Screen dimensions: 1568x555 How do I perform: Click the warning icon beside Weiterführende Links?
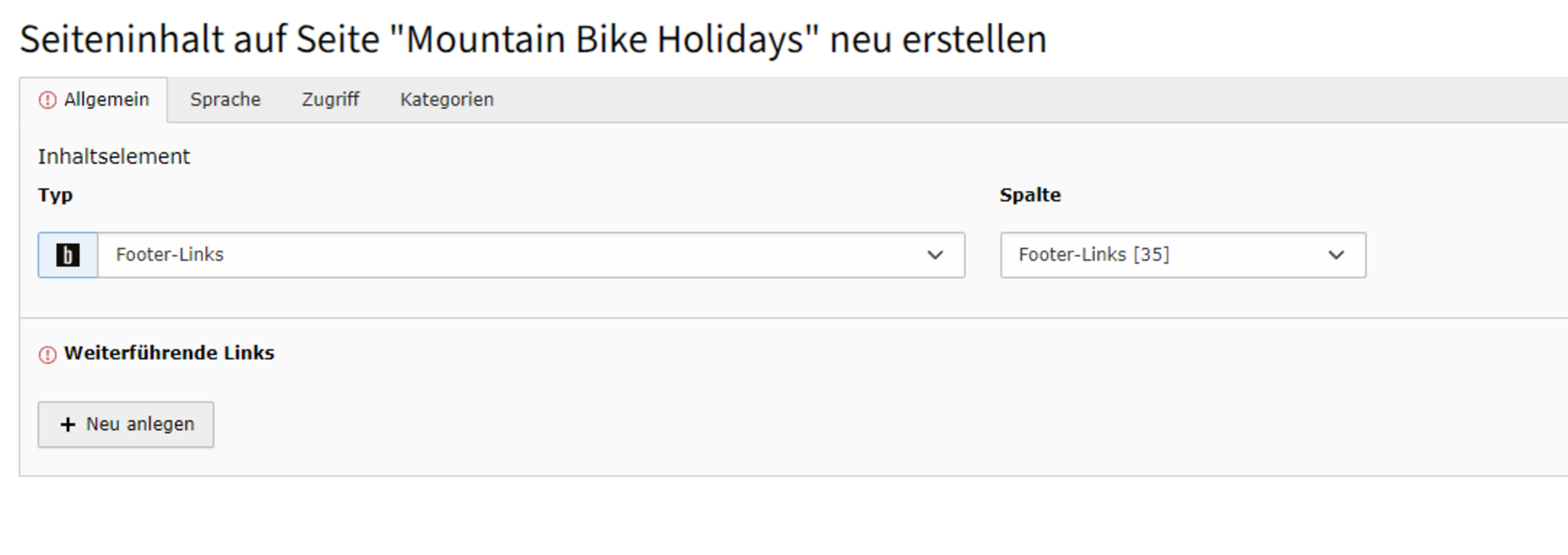tap(47, 354)
